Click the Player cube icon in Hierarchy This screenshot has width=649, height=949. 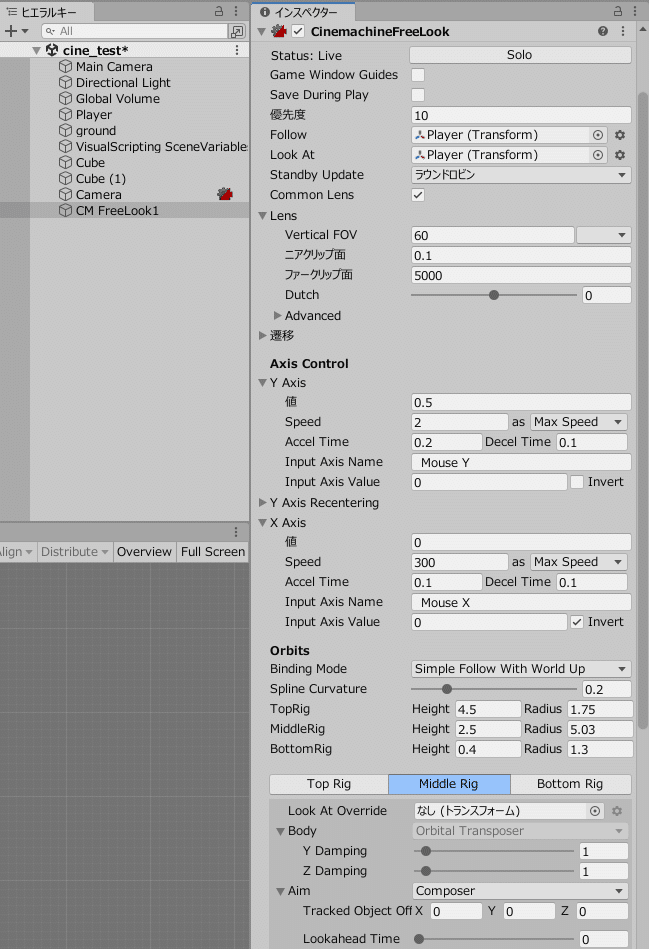click(x=65, y=114)
